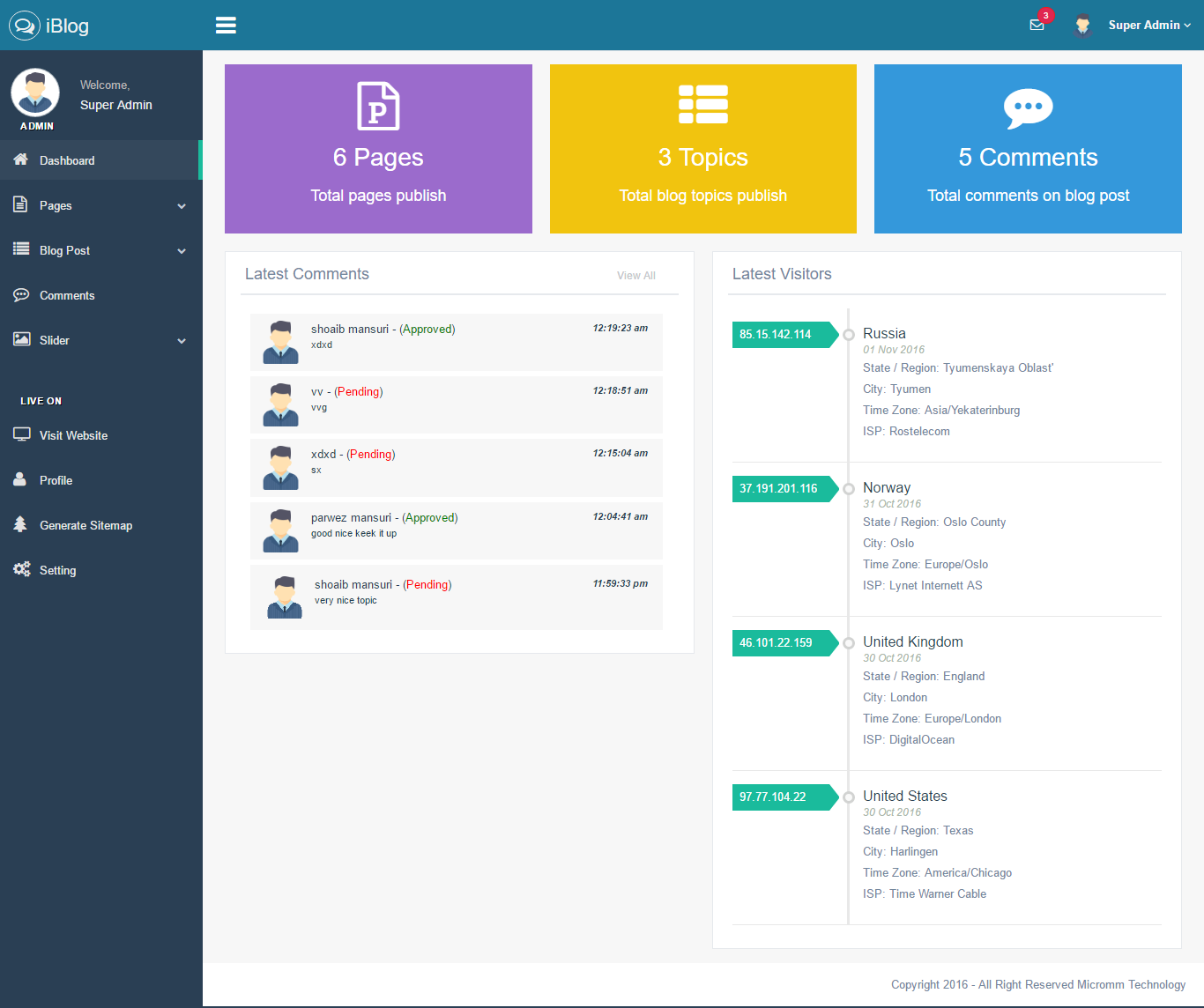Expand the Pages submenu chevron
Screen dimensions: 1204x1008
click(182, 206)
